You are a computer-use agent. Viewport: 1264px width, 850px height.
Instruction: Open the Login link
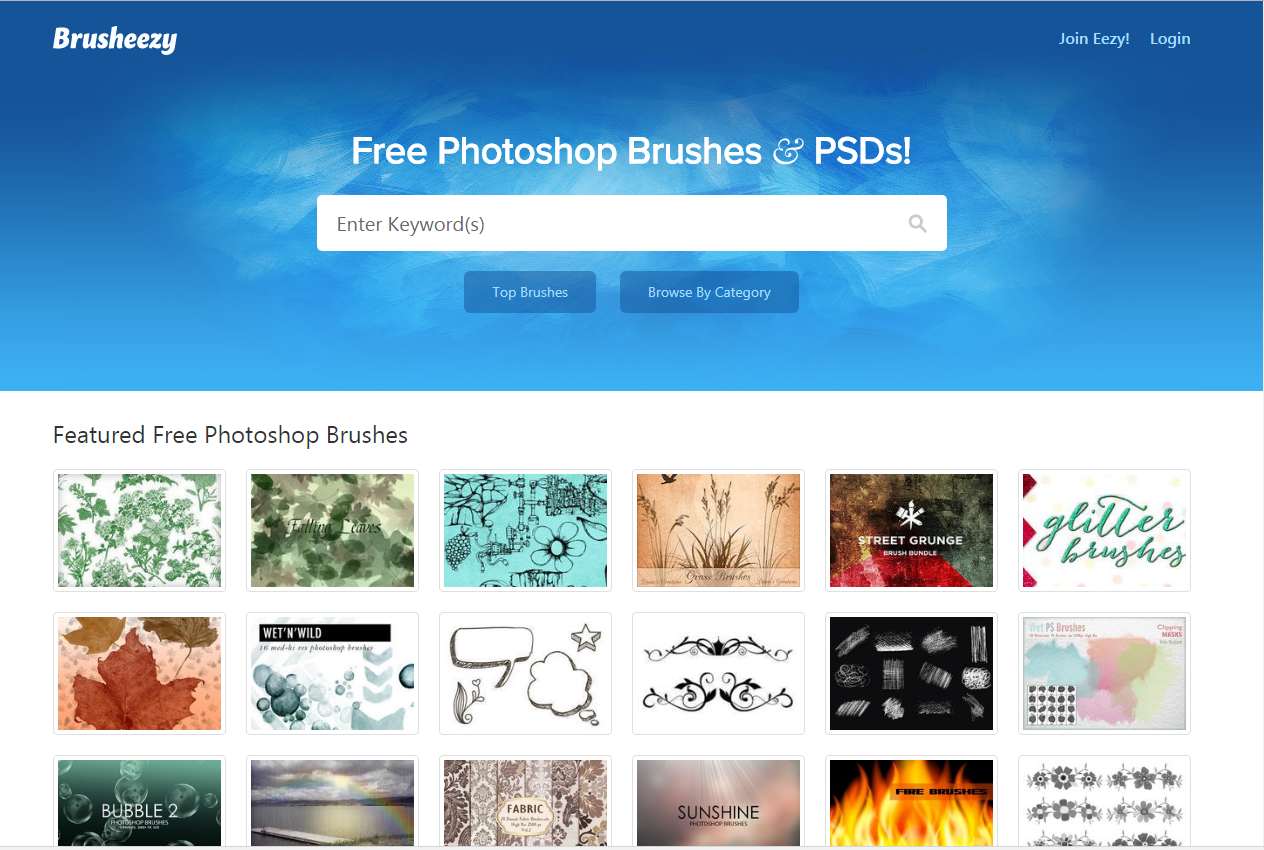coord(1170,39)
